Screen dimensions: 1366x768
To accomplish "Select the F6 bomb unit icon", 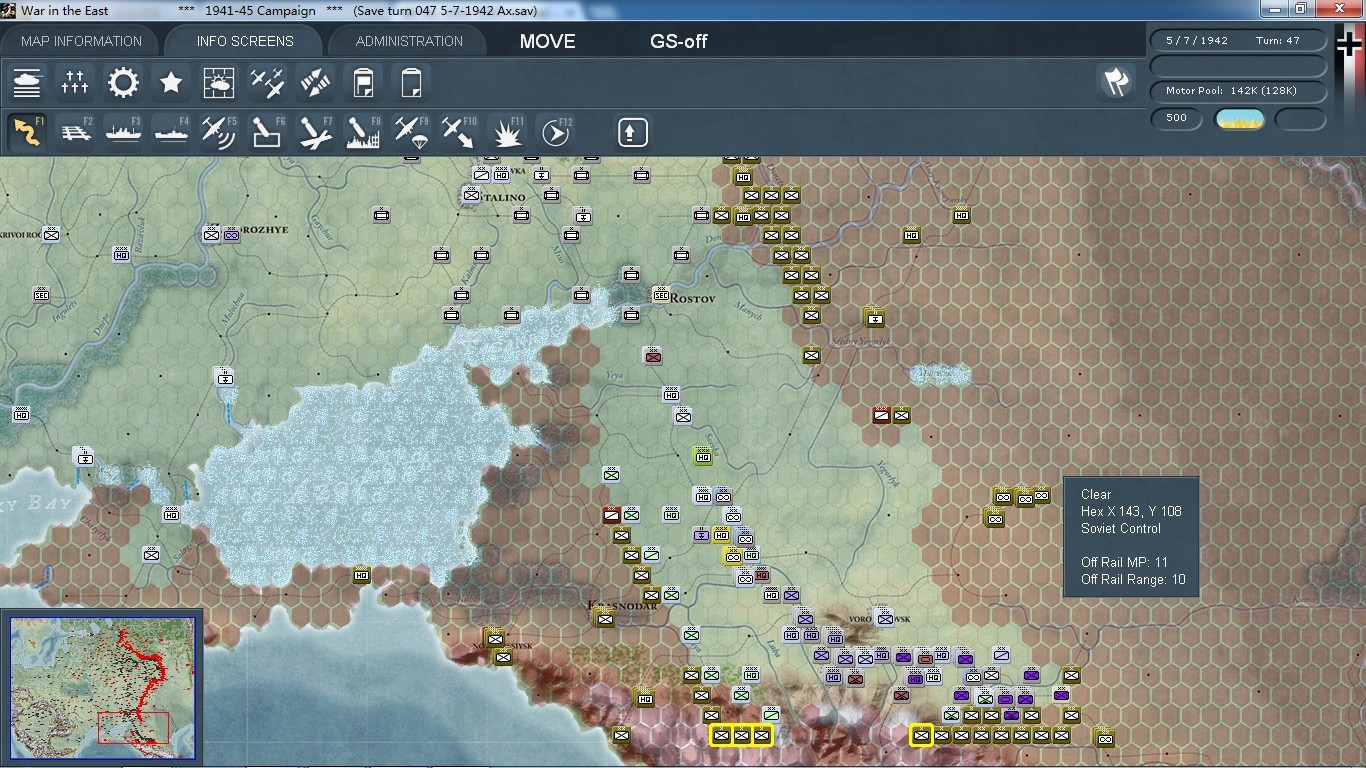I will pyautogui.click(x=267, y=132).
